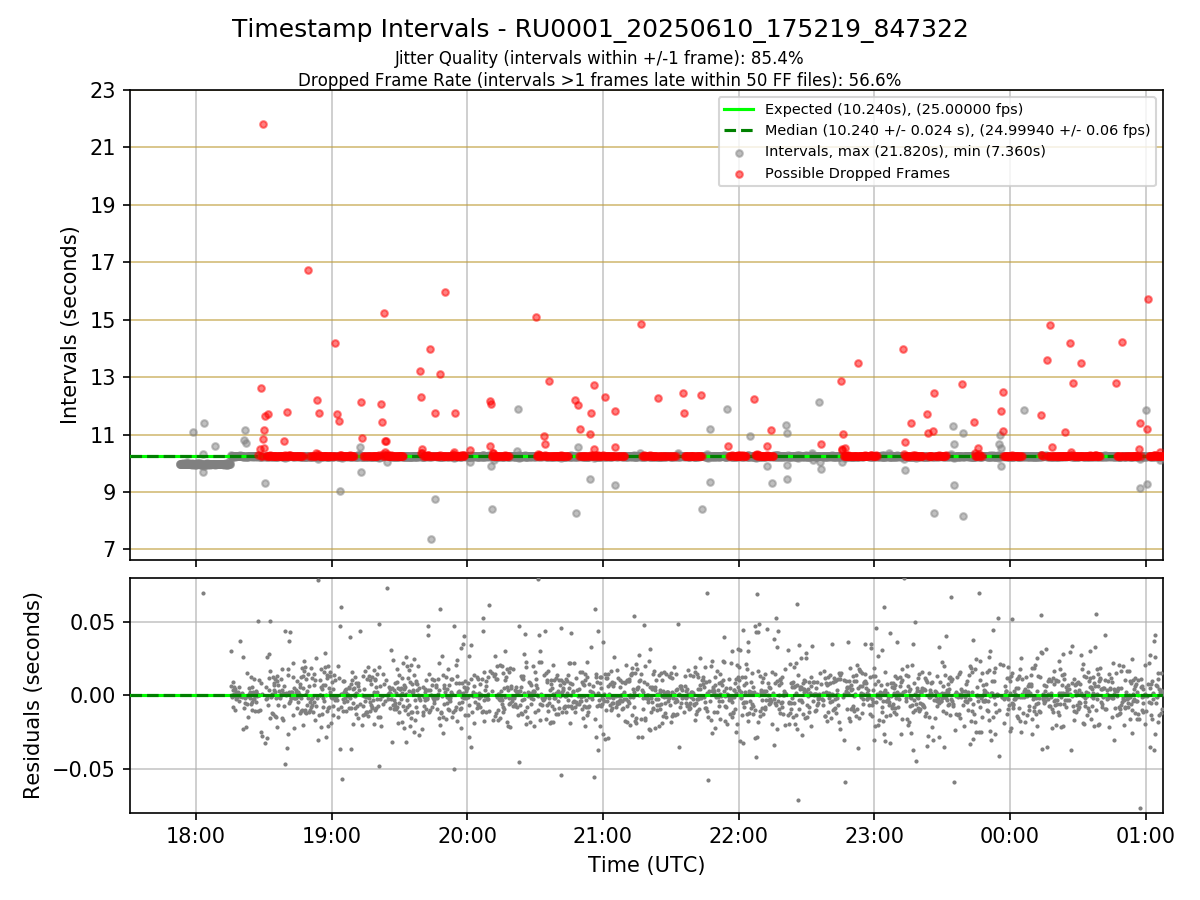Image resolution: width=1200 pixels, height=900 pixels.
Task: Click the x-axis tick label 23:00
Action: [x=874, y=833]
